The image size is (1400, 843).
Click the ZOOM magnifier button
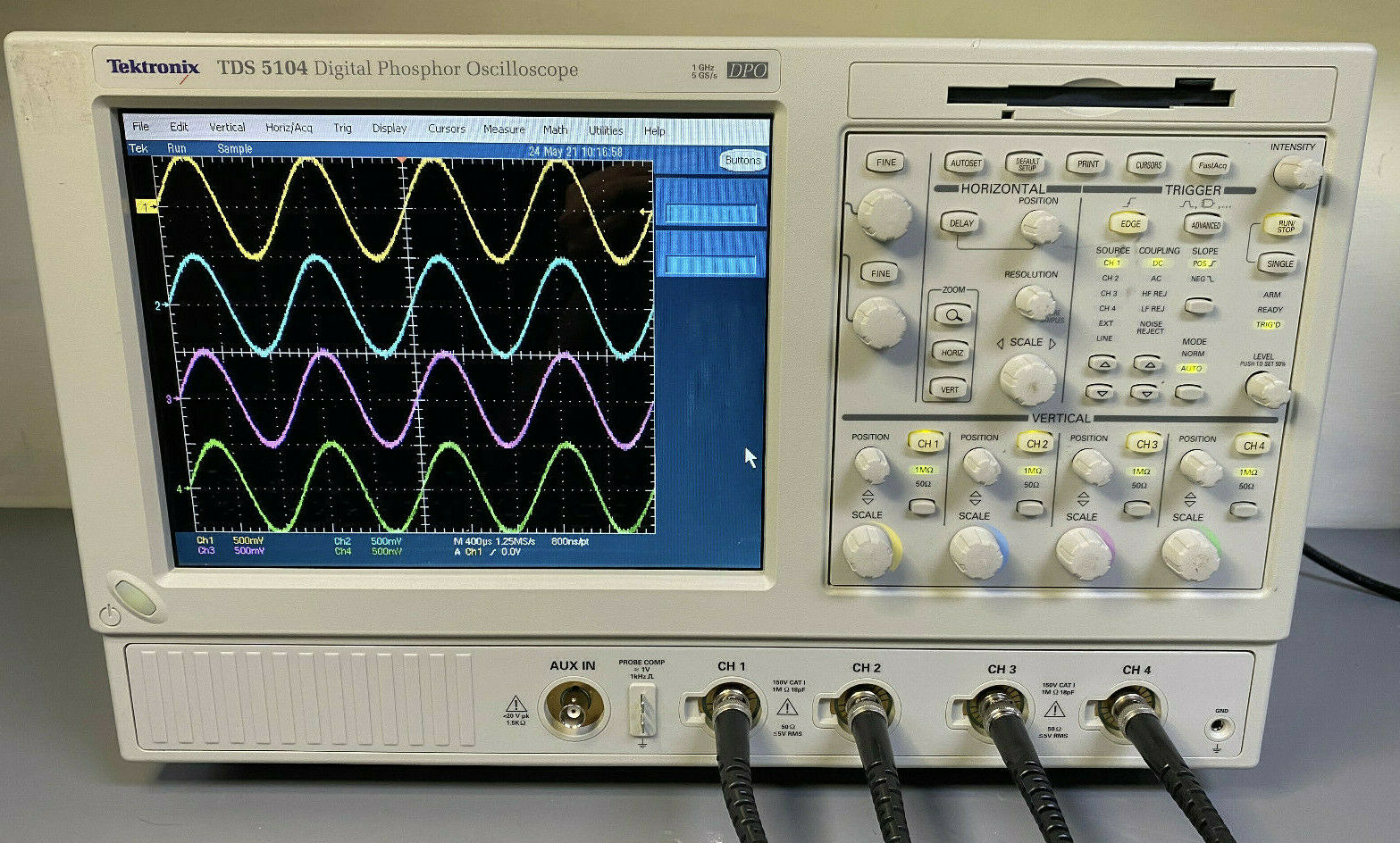pyautogui.click(x=953, y=314)
